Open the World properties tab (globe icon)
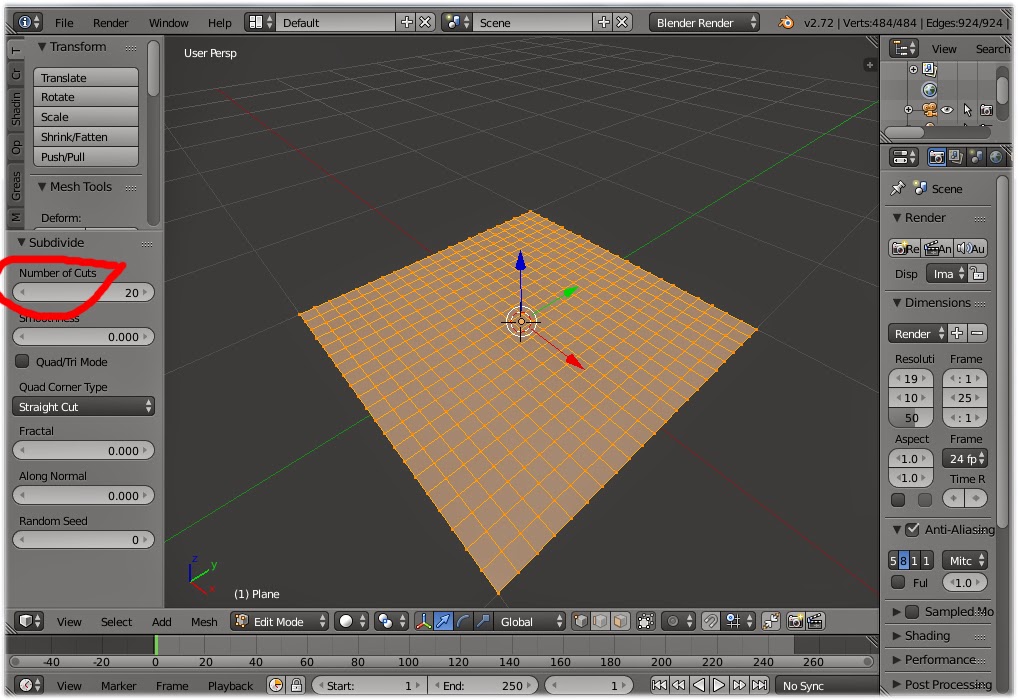Image resolution: width=1018 pixels, height=700 pixels. pyautogui.click(x=997, y=157)
